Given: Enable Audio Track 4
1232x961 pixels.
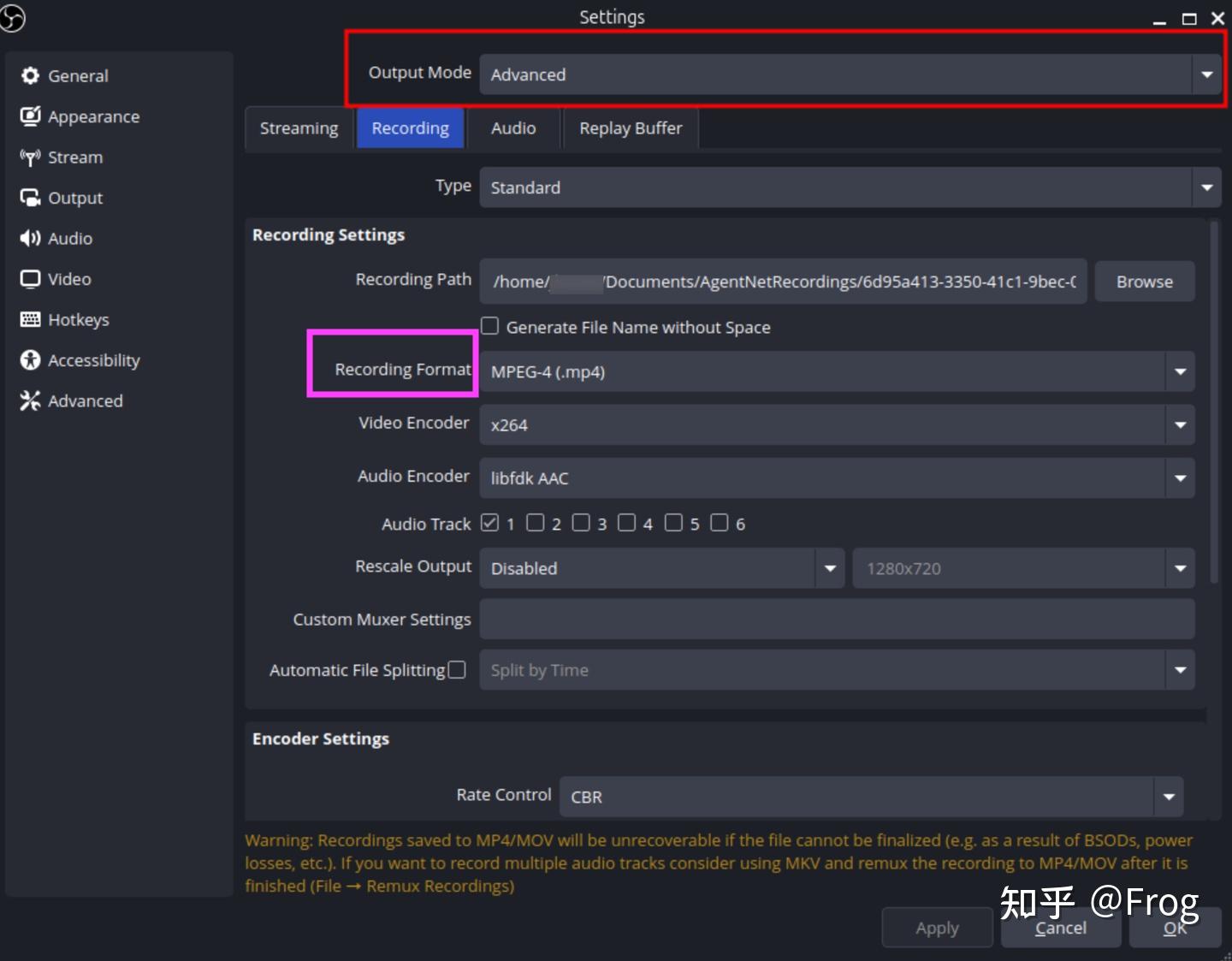Looking at the screenshot, I should pyautogui.click(x=627, y=523).
